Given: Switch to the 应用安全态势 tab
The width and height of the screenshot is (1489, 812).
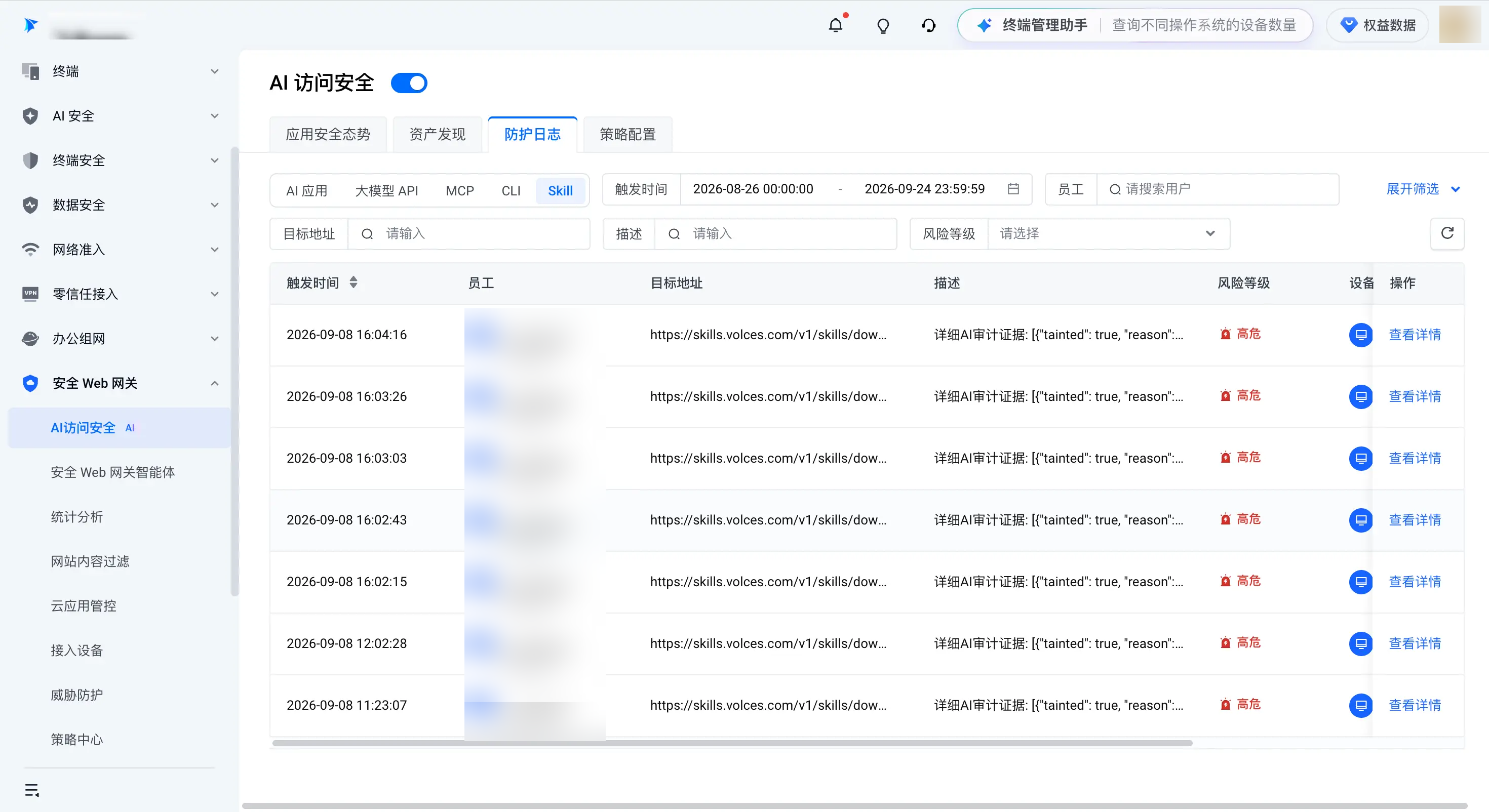Looking at the screenshot, I should (328, 134).
